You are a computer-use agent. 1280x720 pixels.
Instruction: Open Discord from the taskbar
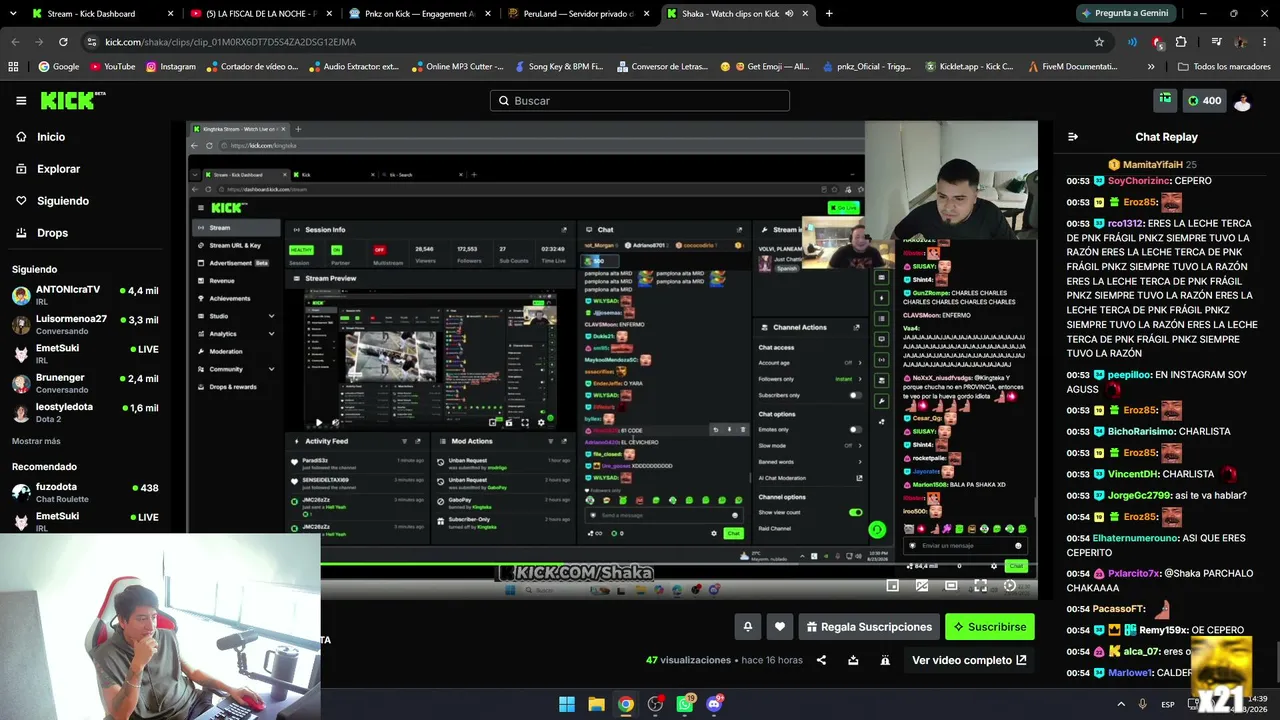coord(714,704)
